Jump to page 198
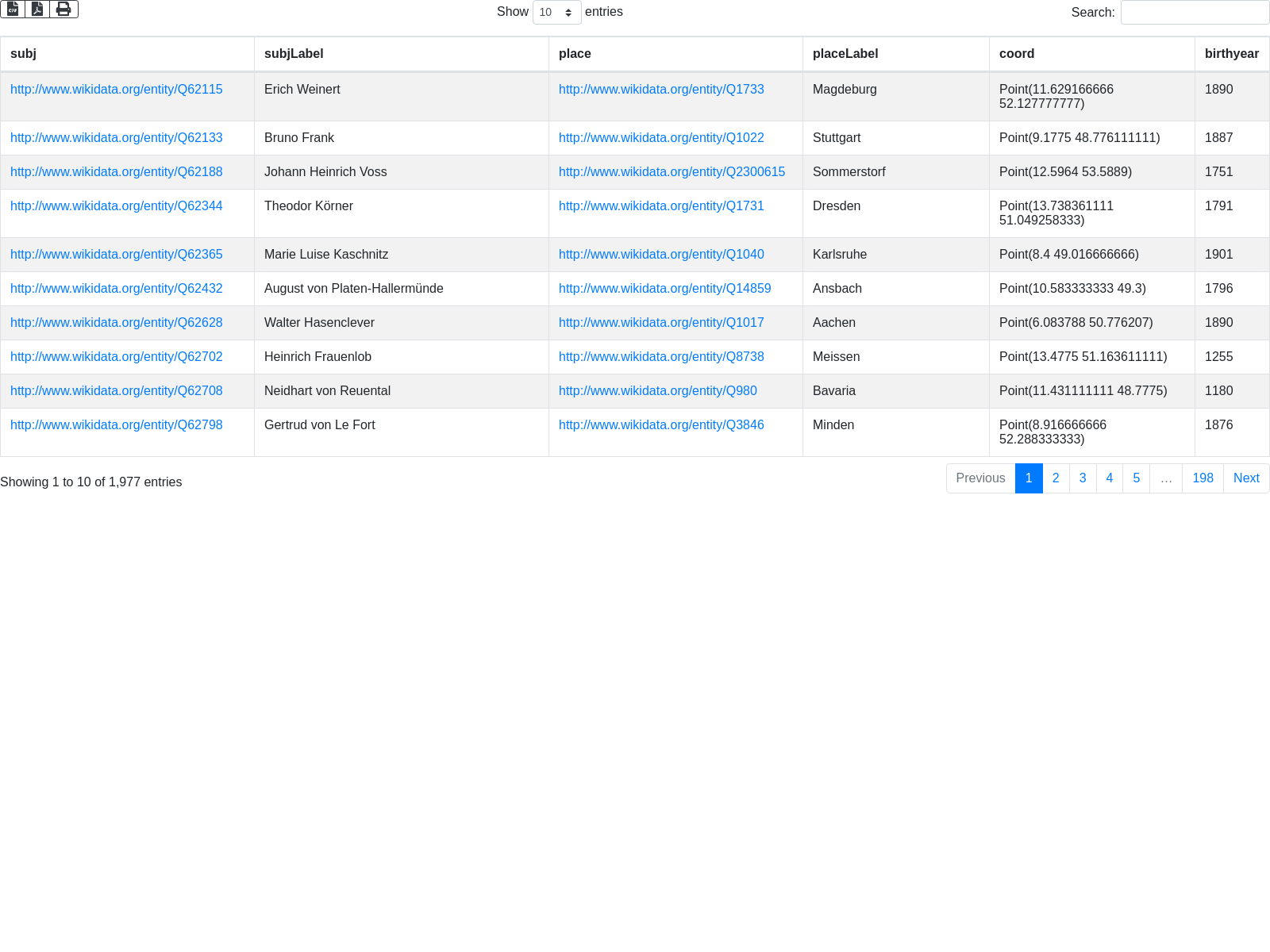Viewport: 1270px width, 952px height. tap(1202, 478)
